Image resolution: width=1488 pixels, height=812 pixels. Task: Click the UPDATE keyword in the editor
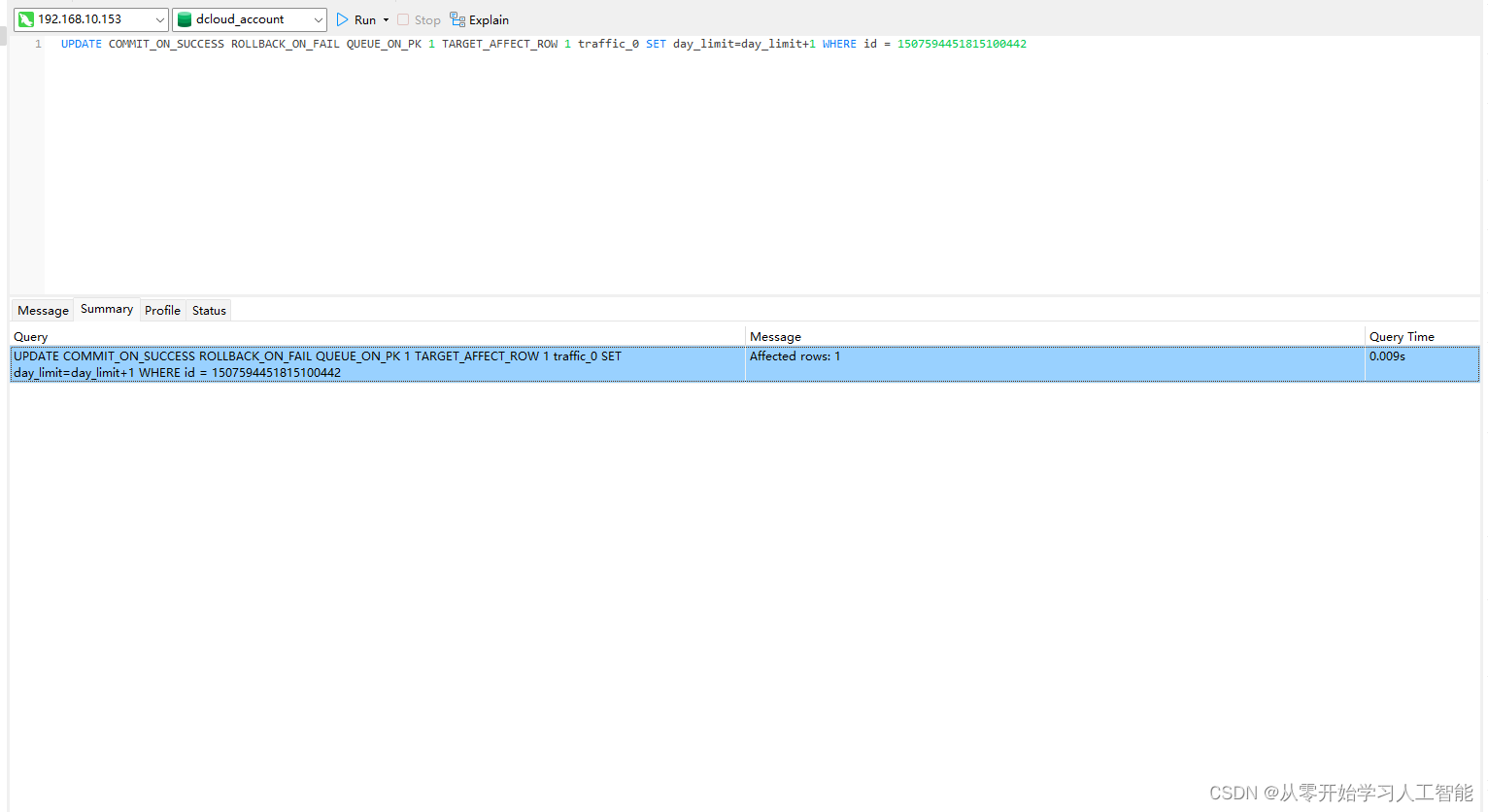pyautogui.click(x=82, y=44)
